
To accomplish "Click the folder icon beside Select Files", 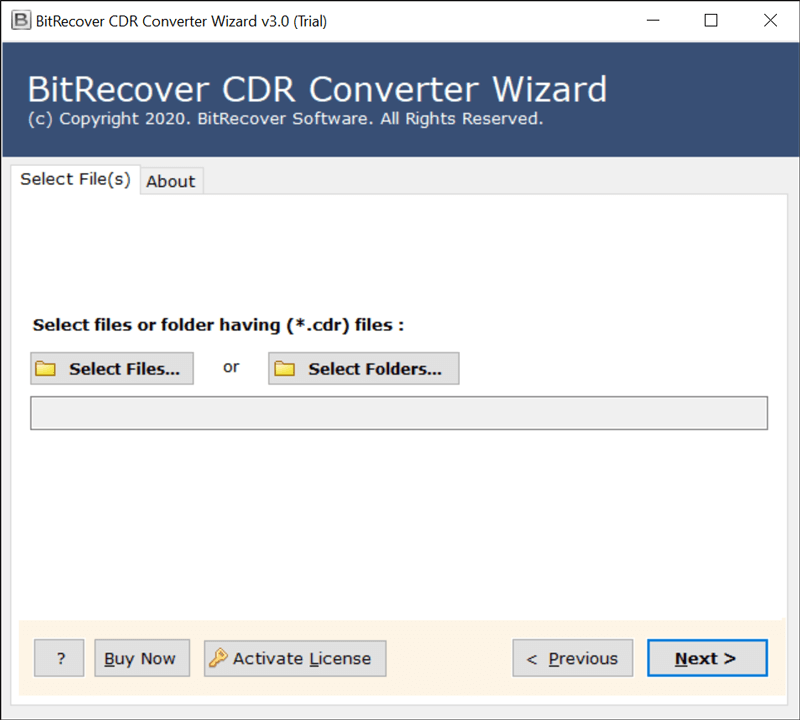I will (46, 369).
